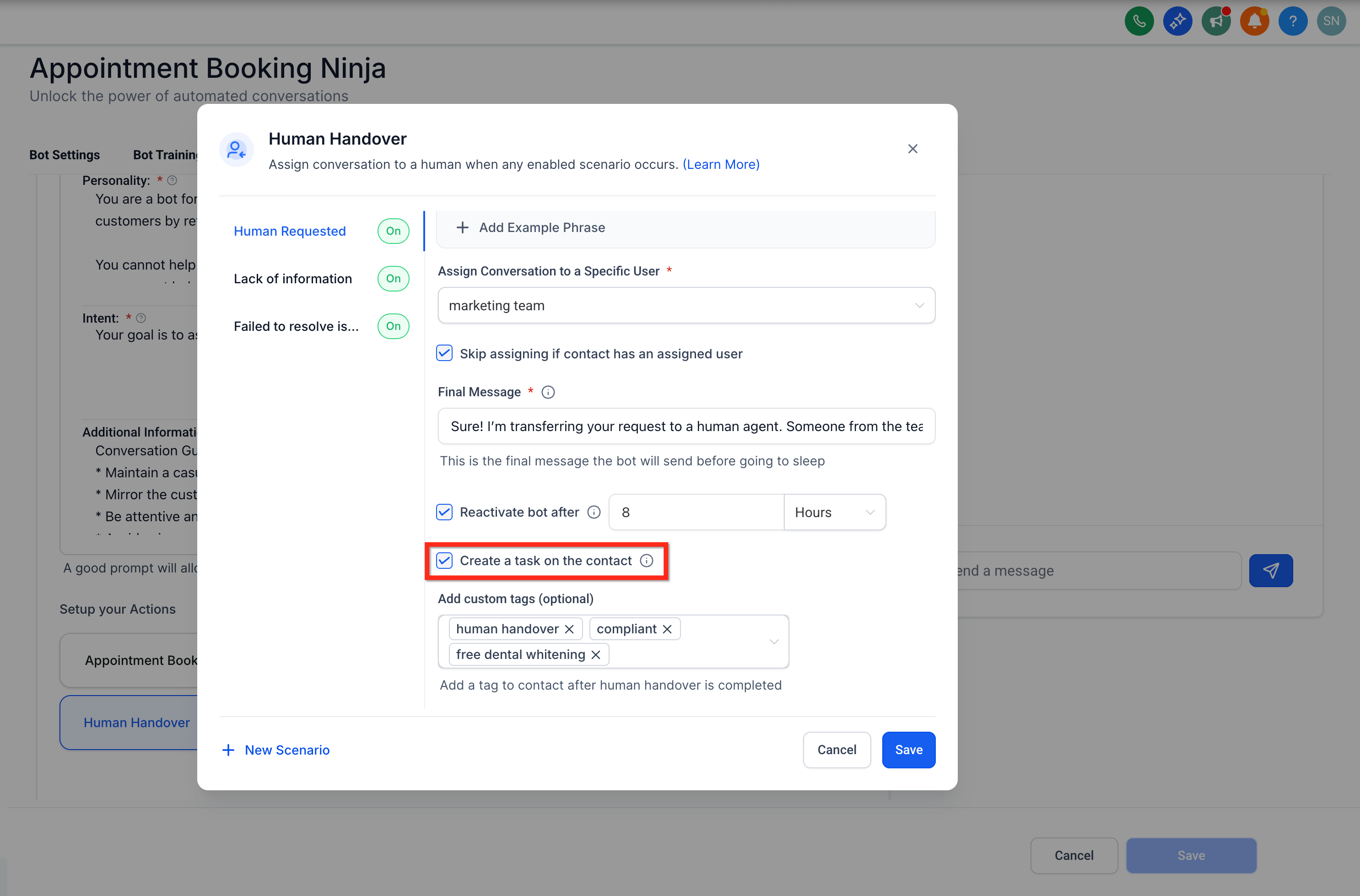Viewport: 1360px width, 896px height.
Task: Uncheck Skip assigning if contact has assigned user
Action: [444, 353]
